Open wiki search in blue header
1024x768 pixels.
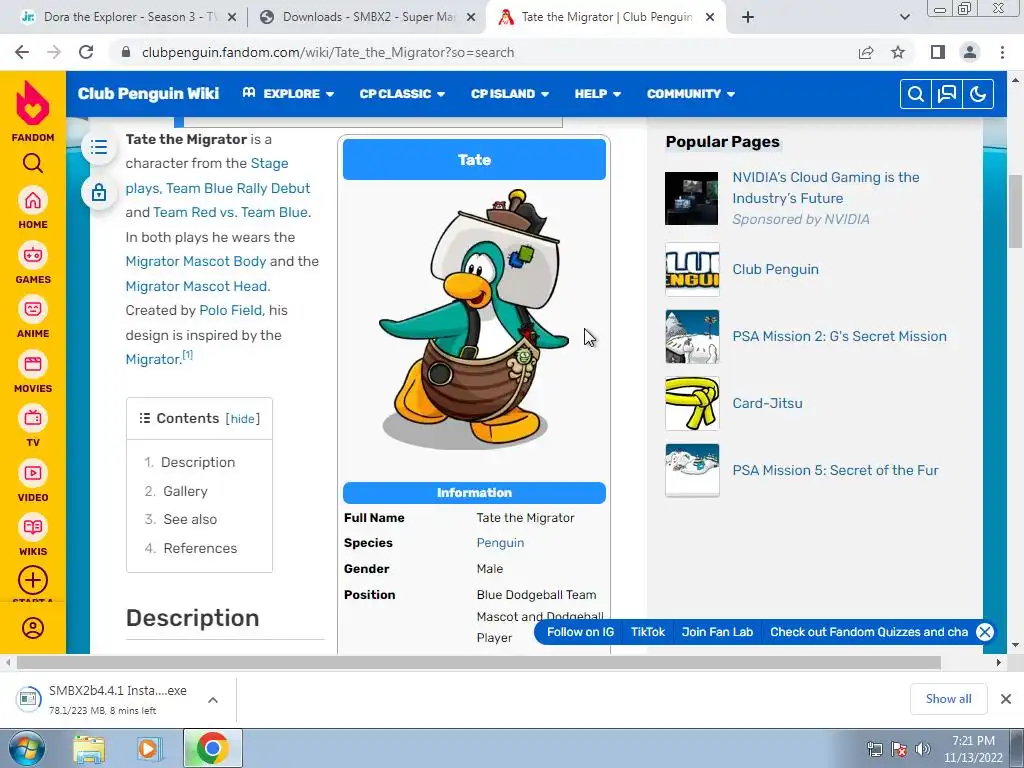[x=916, y=94]
